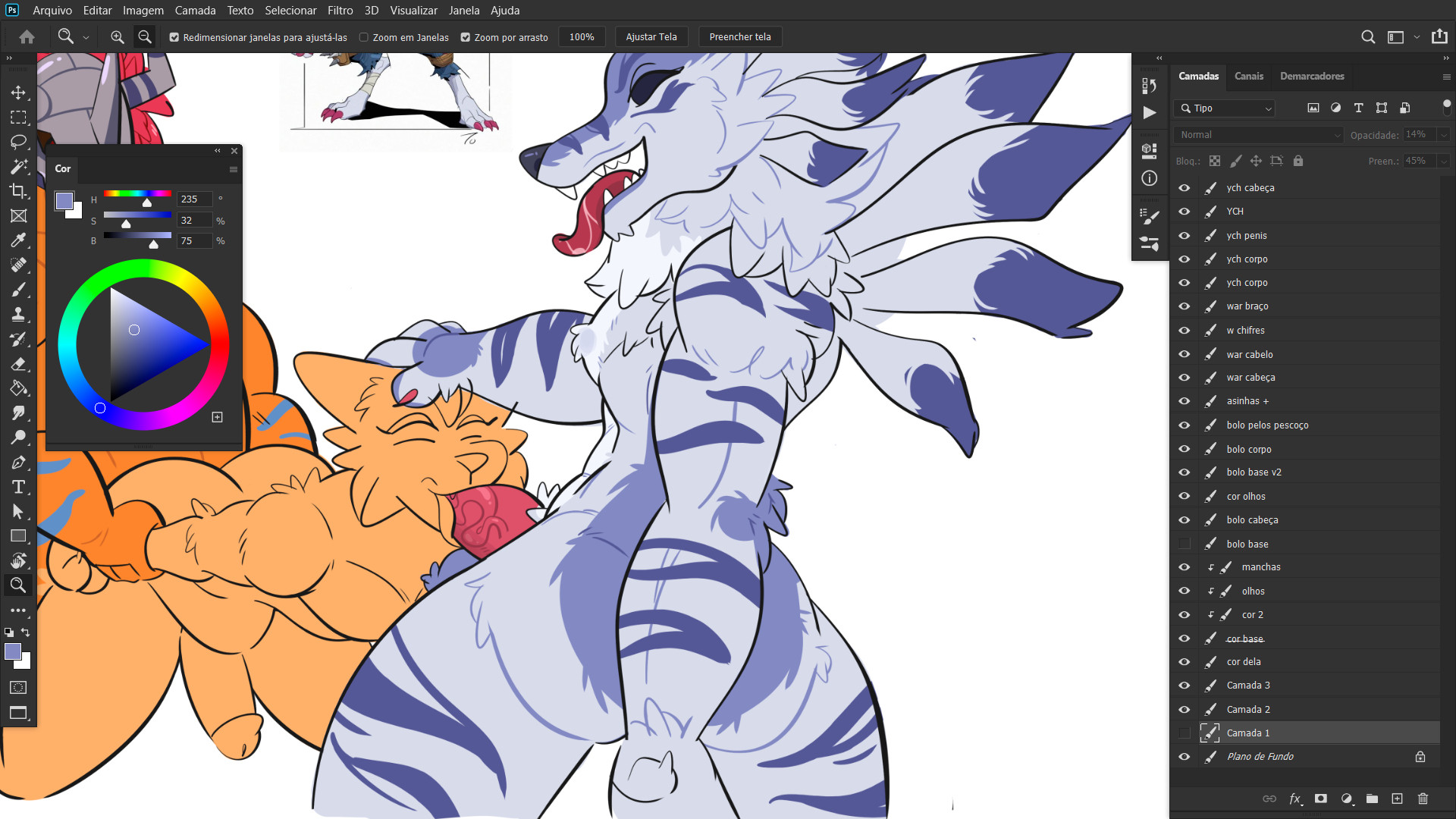Click the Zoom Out magnifier icon
The image size is (1456, 819).
pyautogui.click(x=144, y=36)
